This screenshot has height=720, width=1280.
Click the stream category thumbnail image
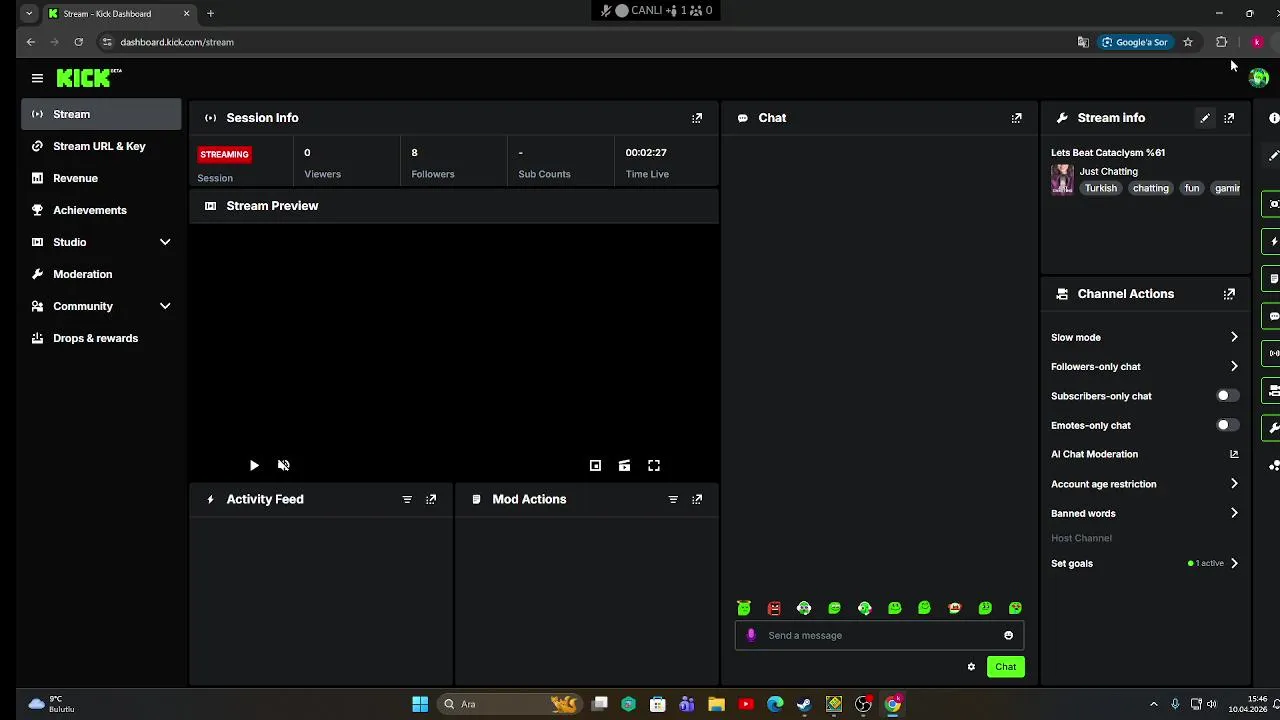click(1062, 179)
